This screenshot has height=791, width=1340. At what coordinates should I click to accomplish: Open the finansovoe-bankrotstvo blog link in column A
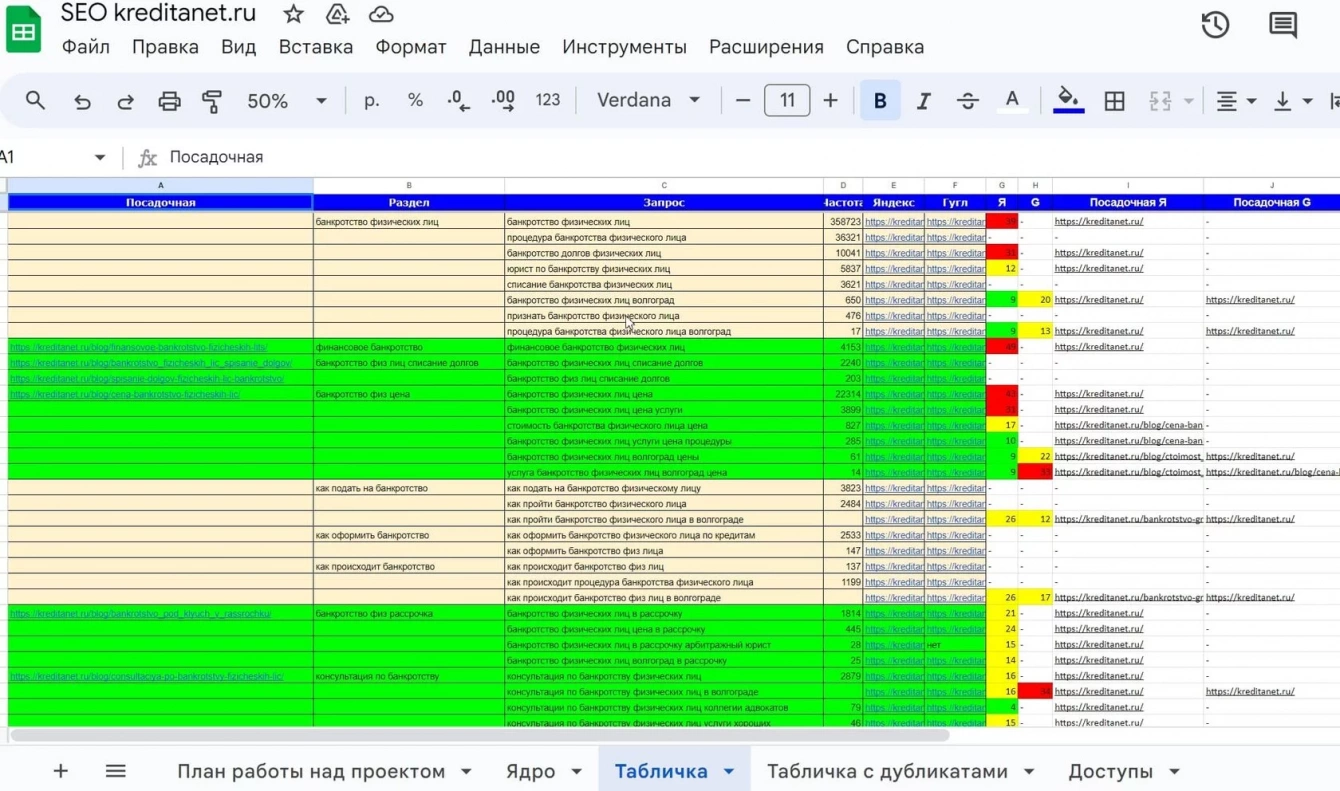click(x=139, y=347)
